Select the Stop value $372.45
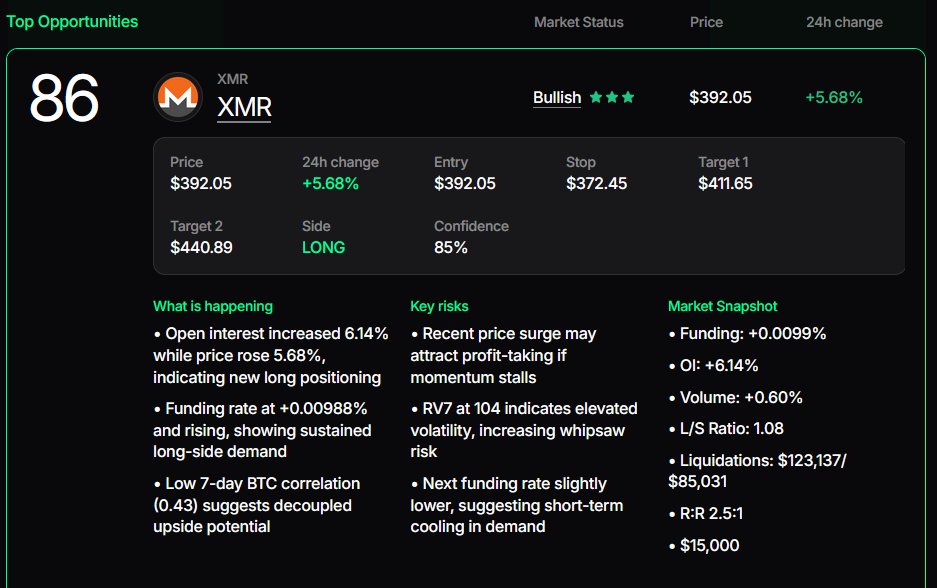The width and height of the screenshot is (937, 588). pyautogui.click(x=597, y=183)
